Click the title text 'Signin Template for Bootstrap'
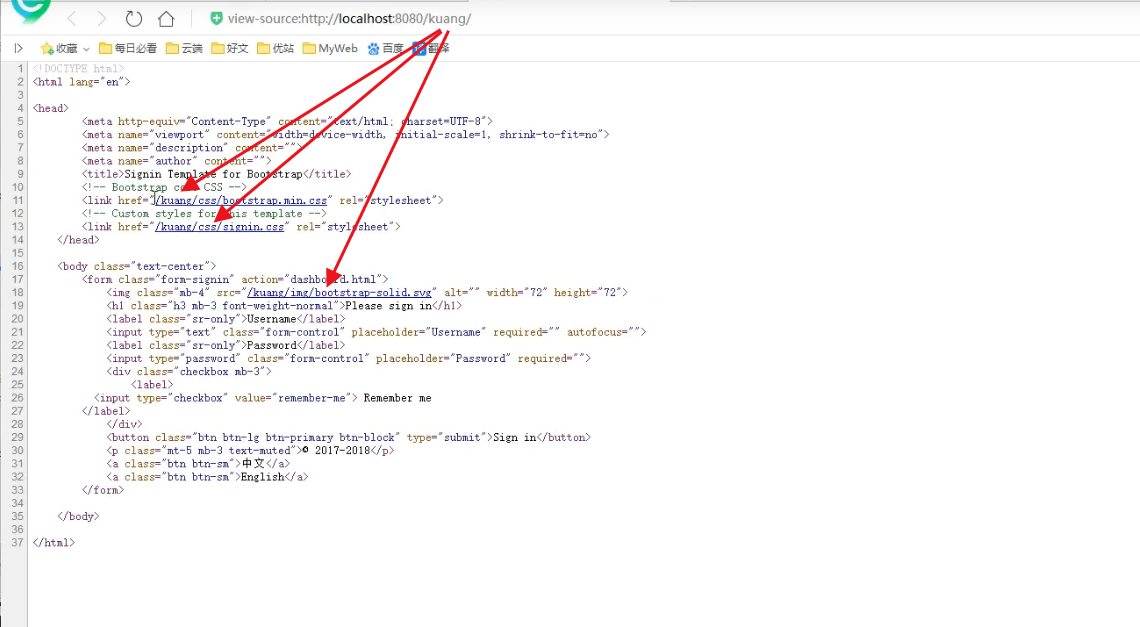The height and width of the screenshot is (627, 1140). (213, 174)
